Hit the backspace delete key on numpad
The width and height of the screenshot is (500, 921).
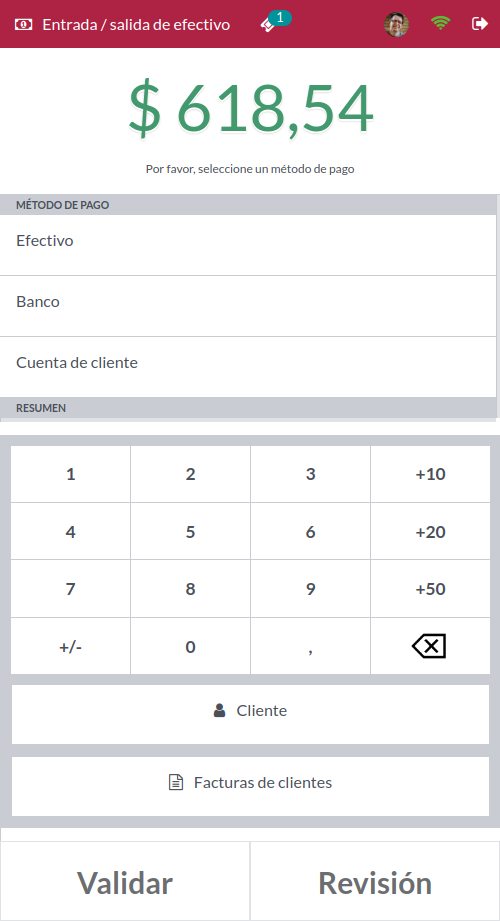[430, 646]
